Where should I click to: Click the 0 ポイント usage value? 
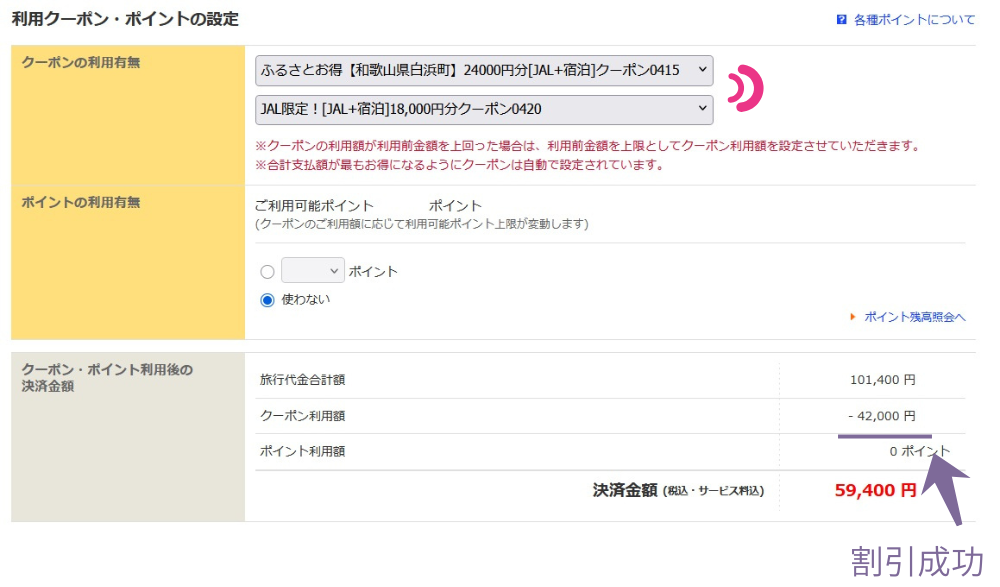(920, 452)
